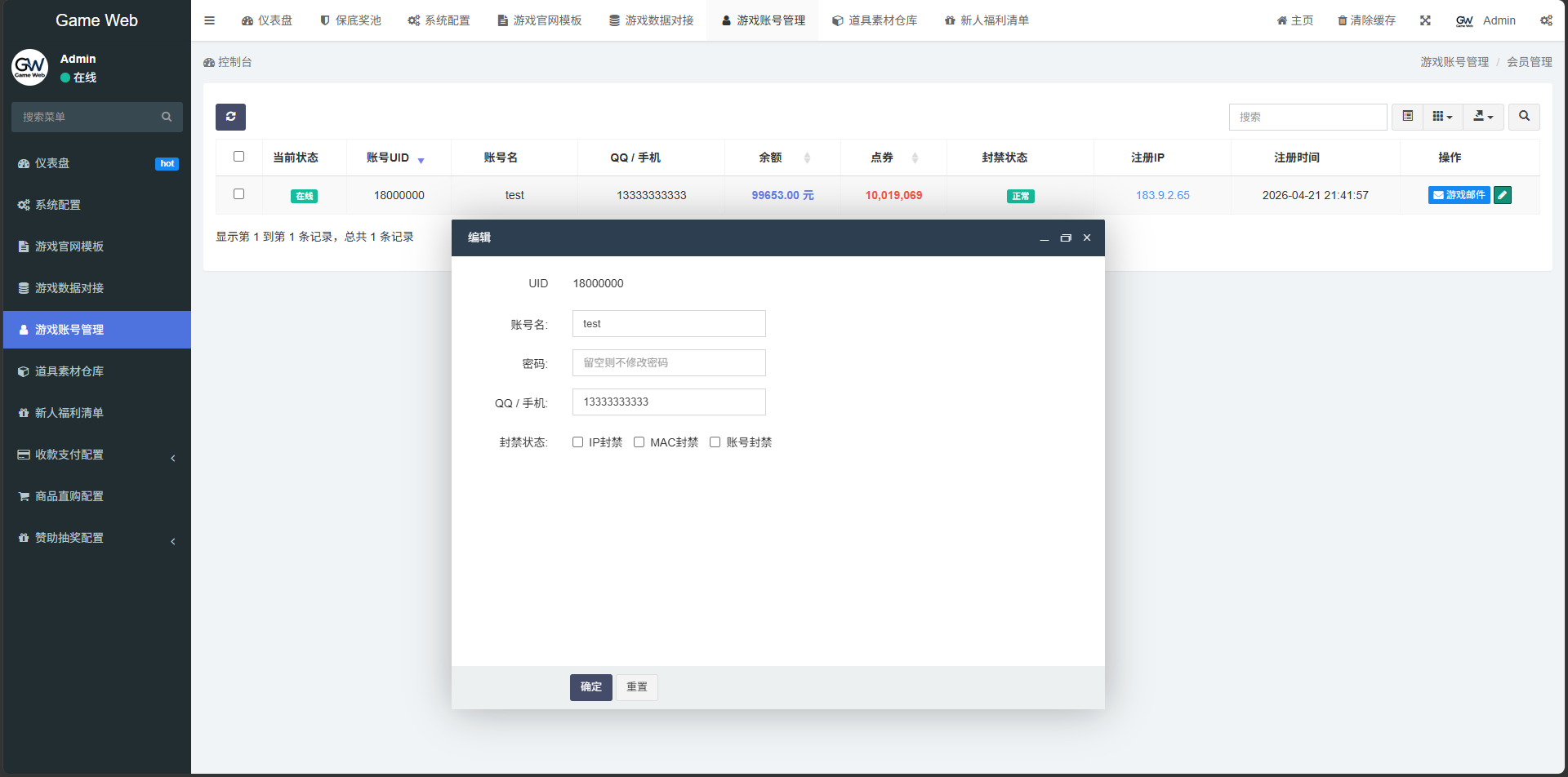Click the green 正常 status badge
Screen dimensions: 1568x777
pyautogui.click(x=1020, y=196)
